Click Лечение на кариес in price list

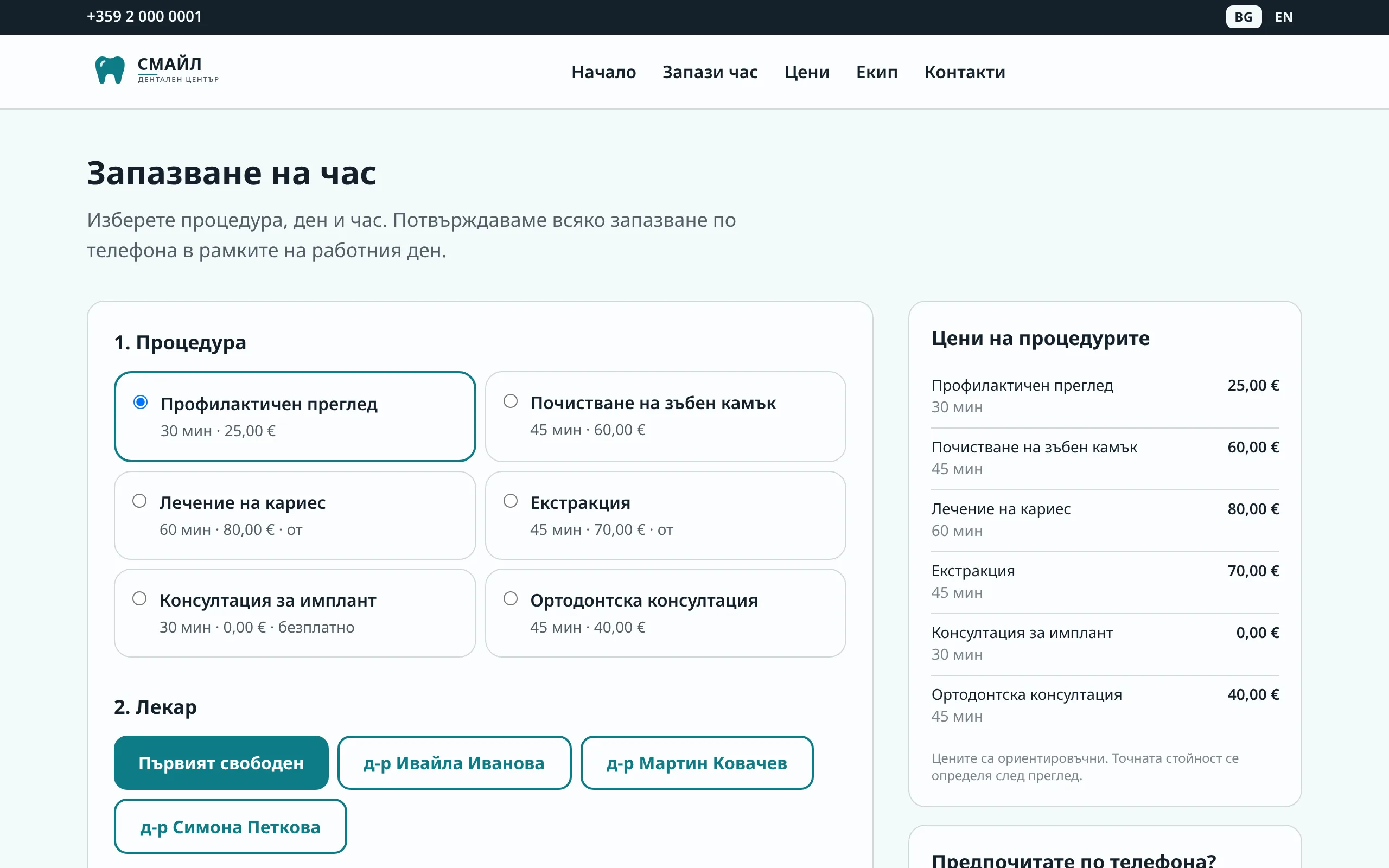pyautogui.click(x=1001, y=509)
